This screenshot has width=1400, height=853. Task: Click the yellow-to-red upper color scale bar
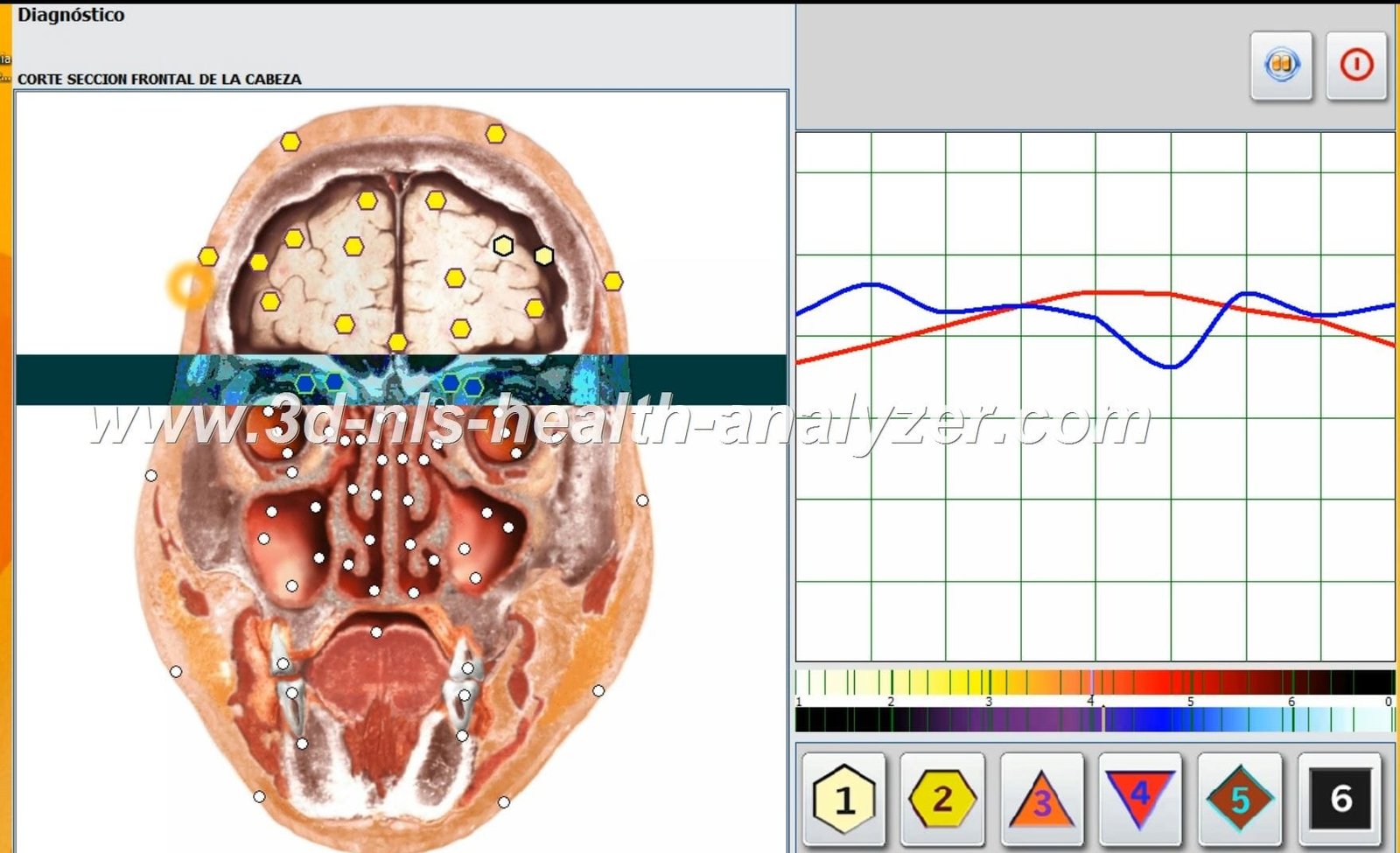(1094, 682)
